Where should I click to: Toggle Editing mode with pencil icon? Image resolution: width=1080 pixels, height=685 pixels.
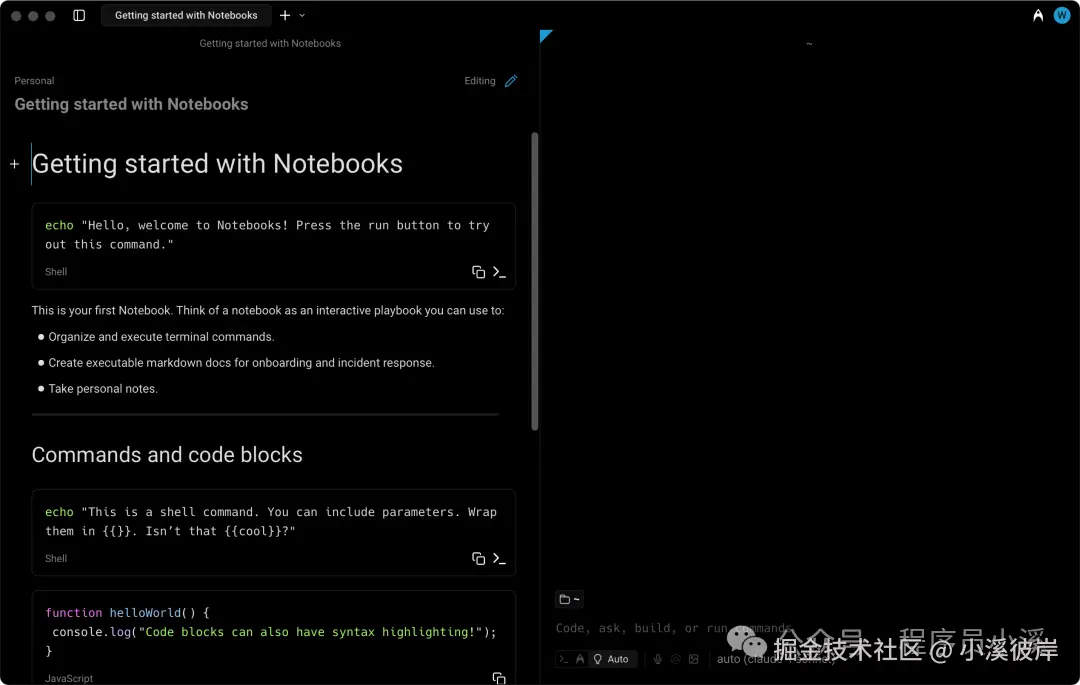pyautogui.click(x=510, y=81)
